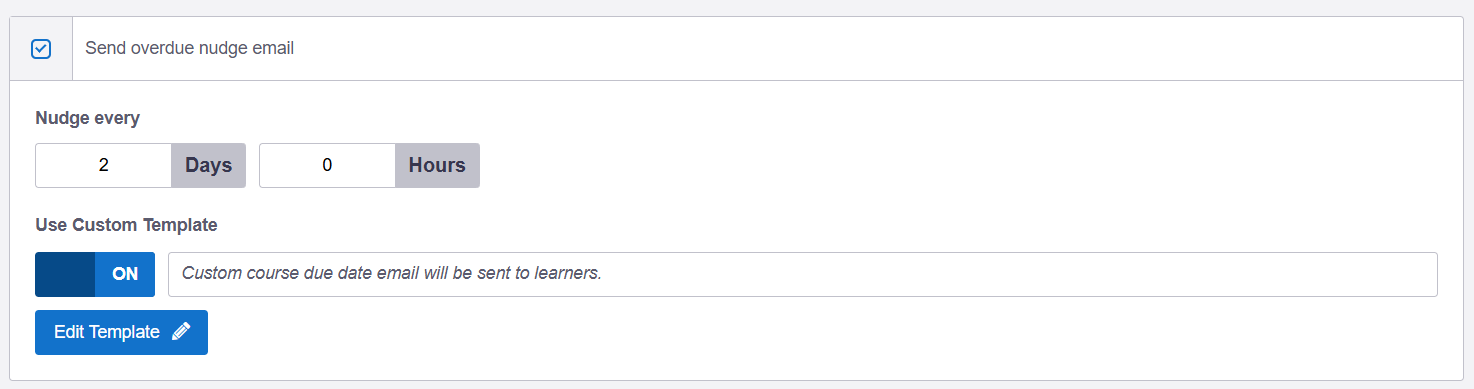Click the value 0 in the Hours box
Image resolution: width=1474 pixels, height=389 pixels.
click(x=327, y=166)
